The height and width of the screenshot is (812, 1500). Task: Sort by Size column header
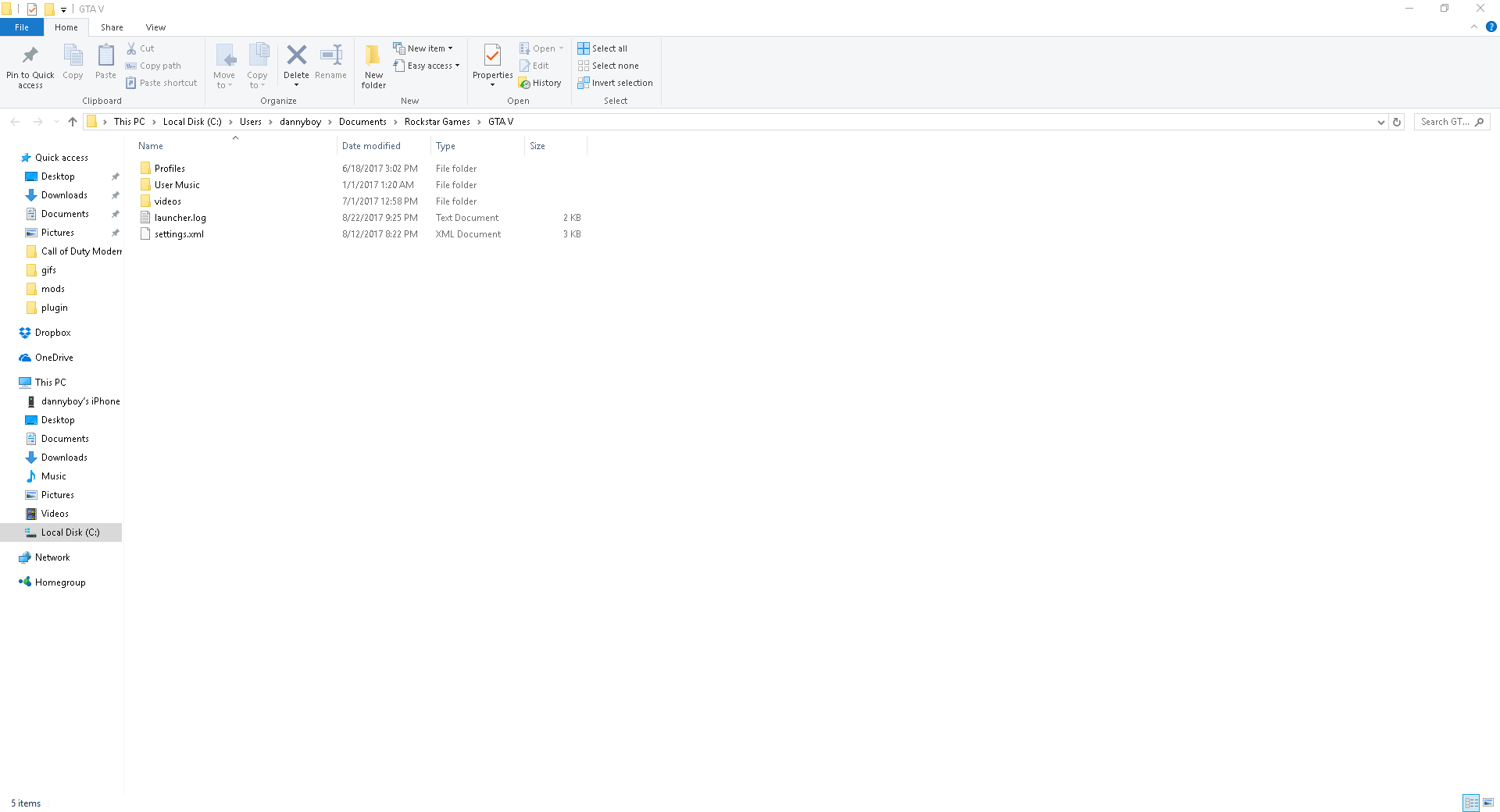click(555, 146)
